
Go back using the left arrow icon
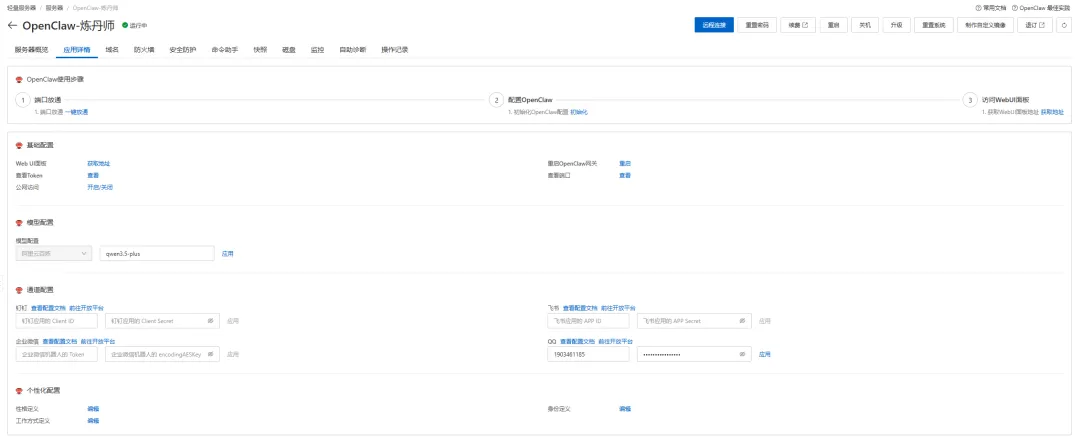point(12,25)
